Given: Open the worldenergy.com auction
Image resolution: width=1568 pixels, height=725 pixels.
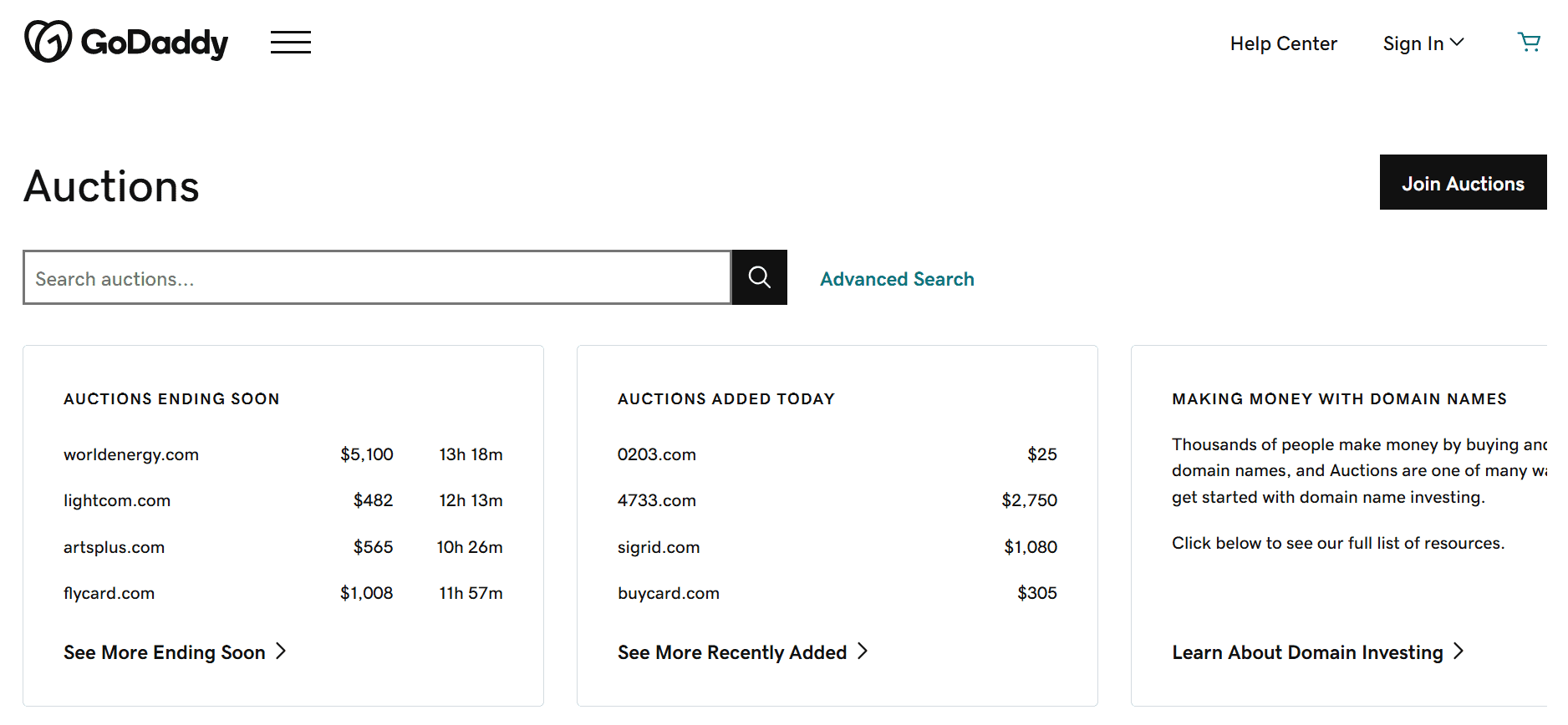Looking at the screenshot, I should 131,454.
